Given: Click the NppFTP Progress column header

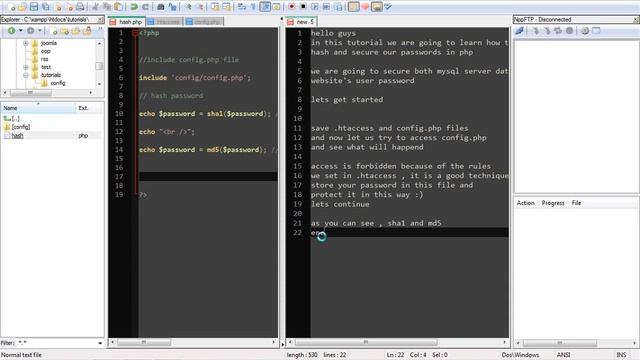Looking at the screenshot, I should pos(553,203).
